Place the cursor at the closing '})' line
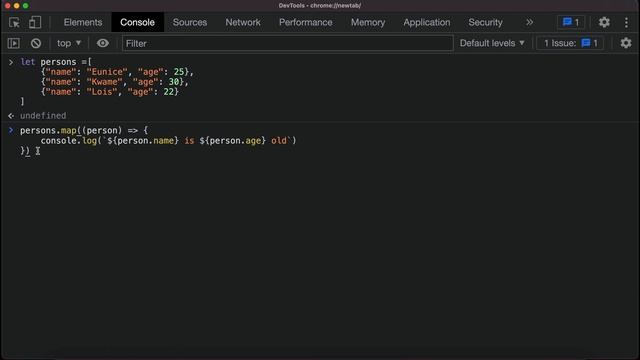The image size is (640, 360). pos(25,151)
